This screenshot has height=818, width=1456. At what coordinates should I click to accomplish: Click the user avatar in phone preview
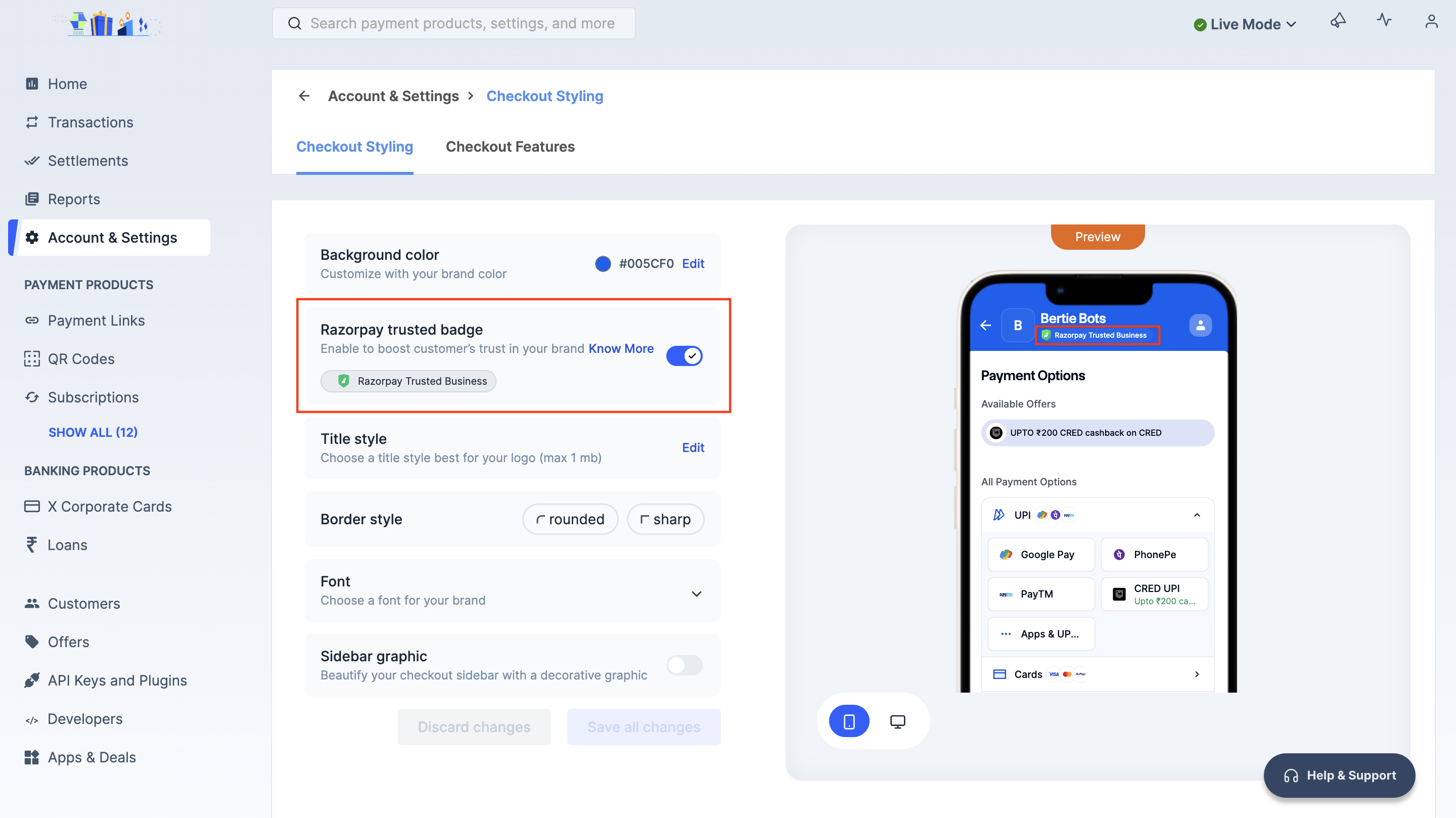point(1201,325)
